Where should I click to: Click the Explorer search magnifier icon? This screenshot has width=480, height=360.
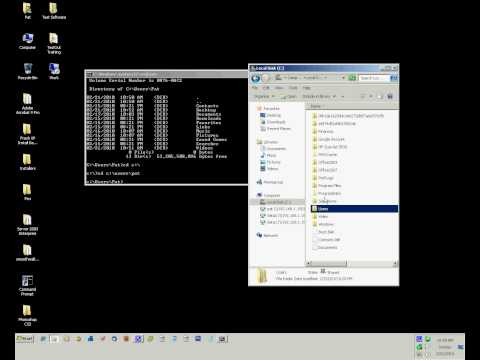click(393, 78)
